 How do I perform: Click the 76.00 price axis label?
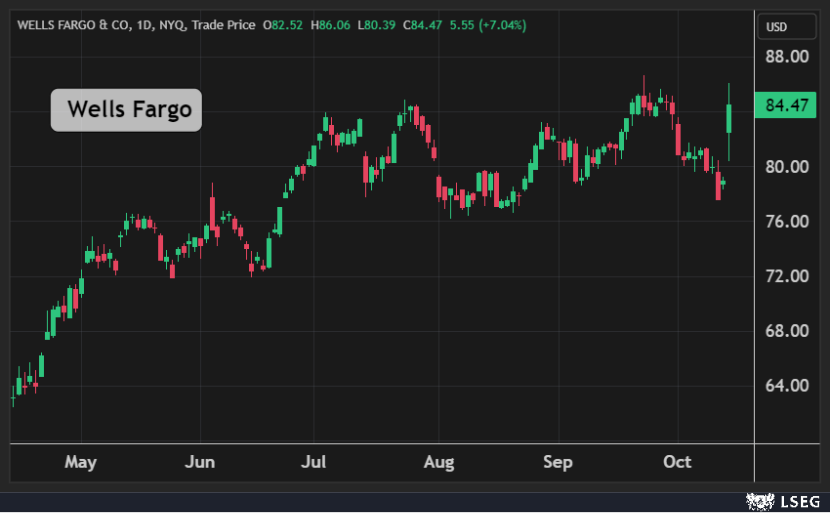(786, 221)
